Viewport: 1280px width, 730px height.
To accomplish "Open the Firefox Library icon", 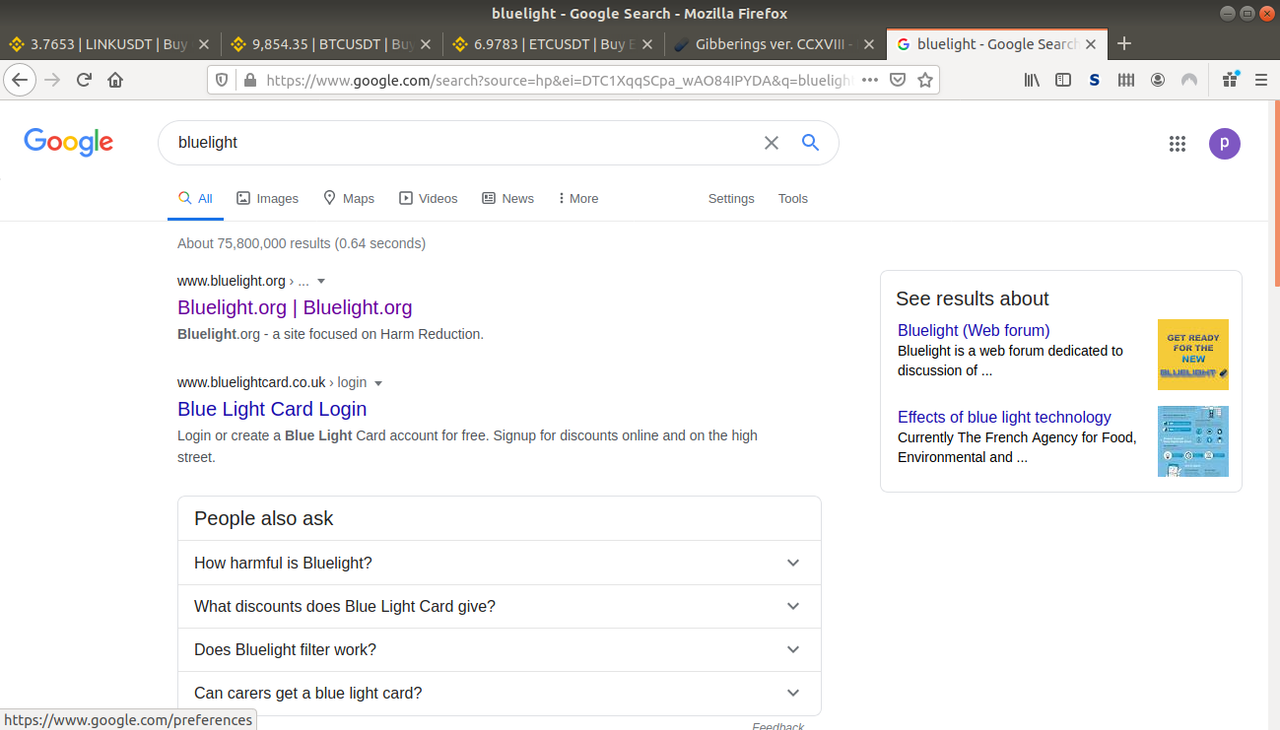I will (1032, 80).
